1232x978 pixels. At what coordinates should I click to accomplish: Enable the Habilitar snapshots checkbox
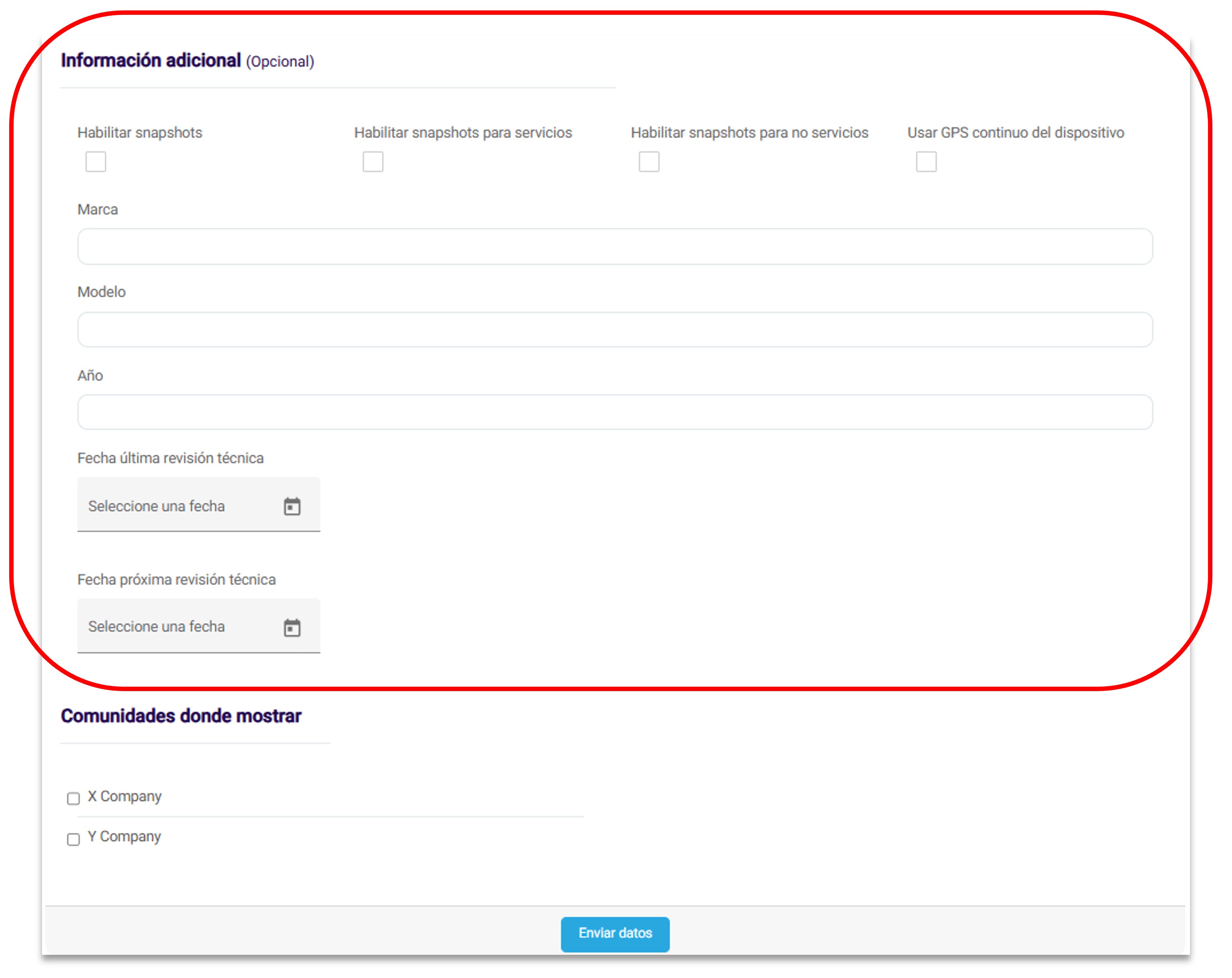96,162
